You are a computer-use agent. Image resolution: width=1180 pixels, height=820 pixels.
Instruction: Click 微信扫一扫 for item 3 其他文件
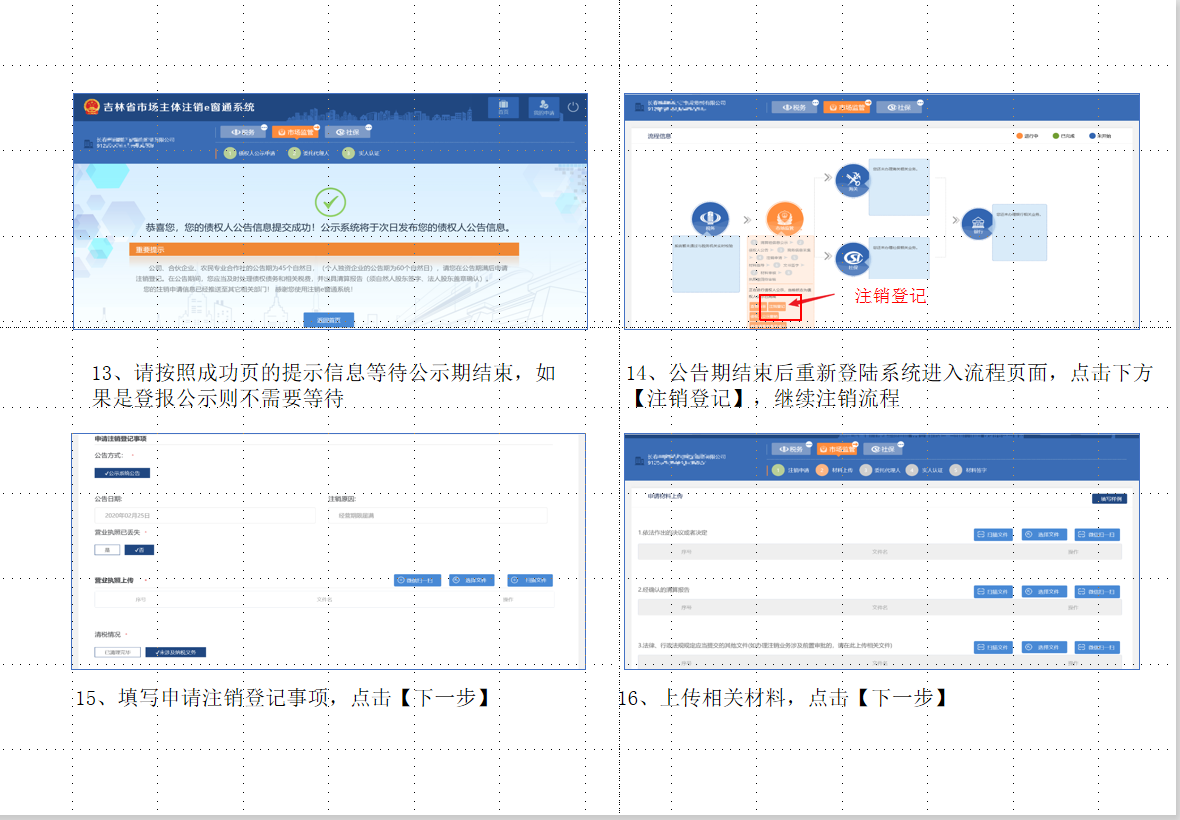pos(1097,647)
